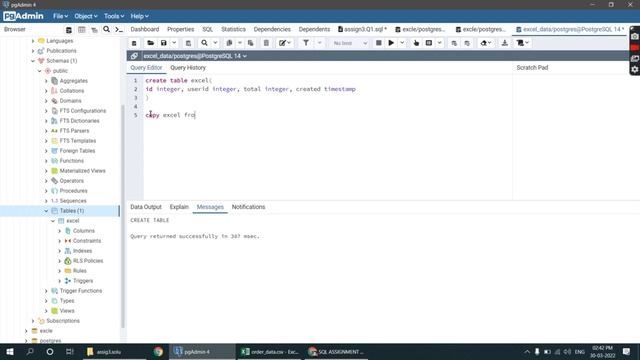Open the Object menu
The height and width of the screenshot is (360, 640).
tap(86, 16)
